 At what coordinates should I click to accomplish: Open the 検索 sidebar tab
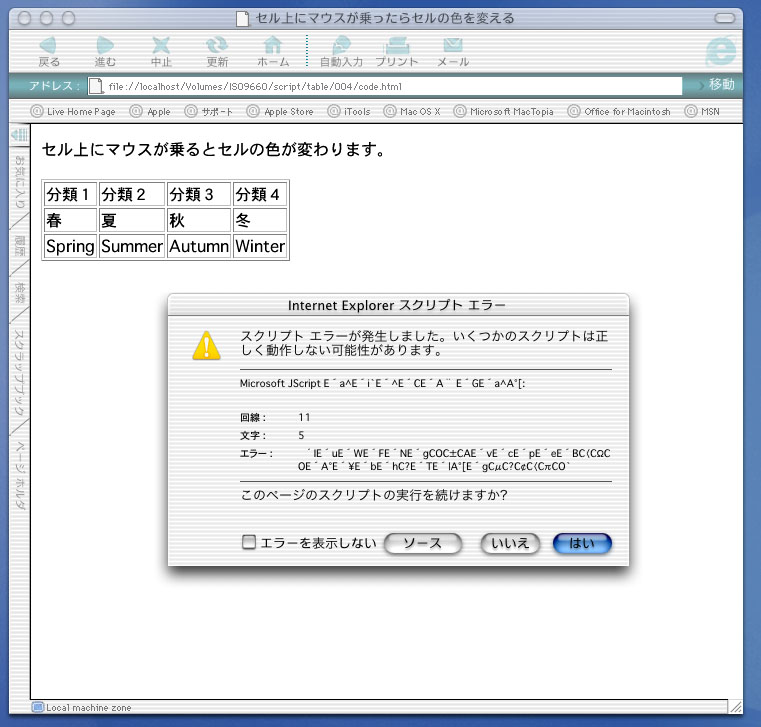coord(19,293)
